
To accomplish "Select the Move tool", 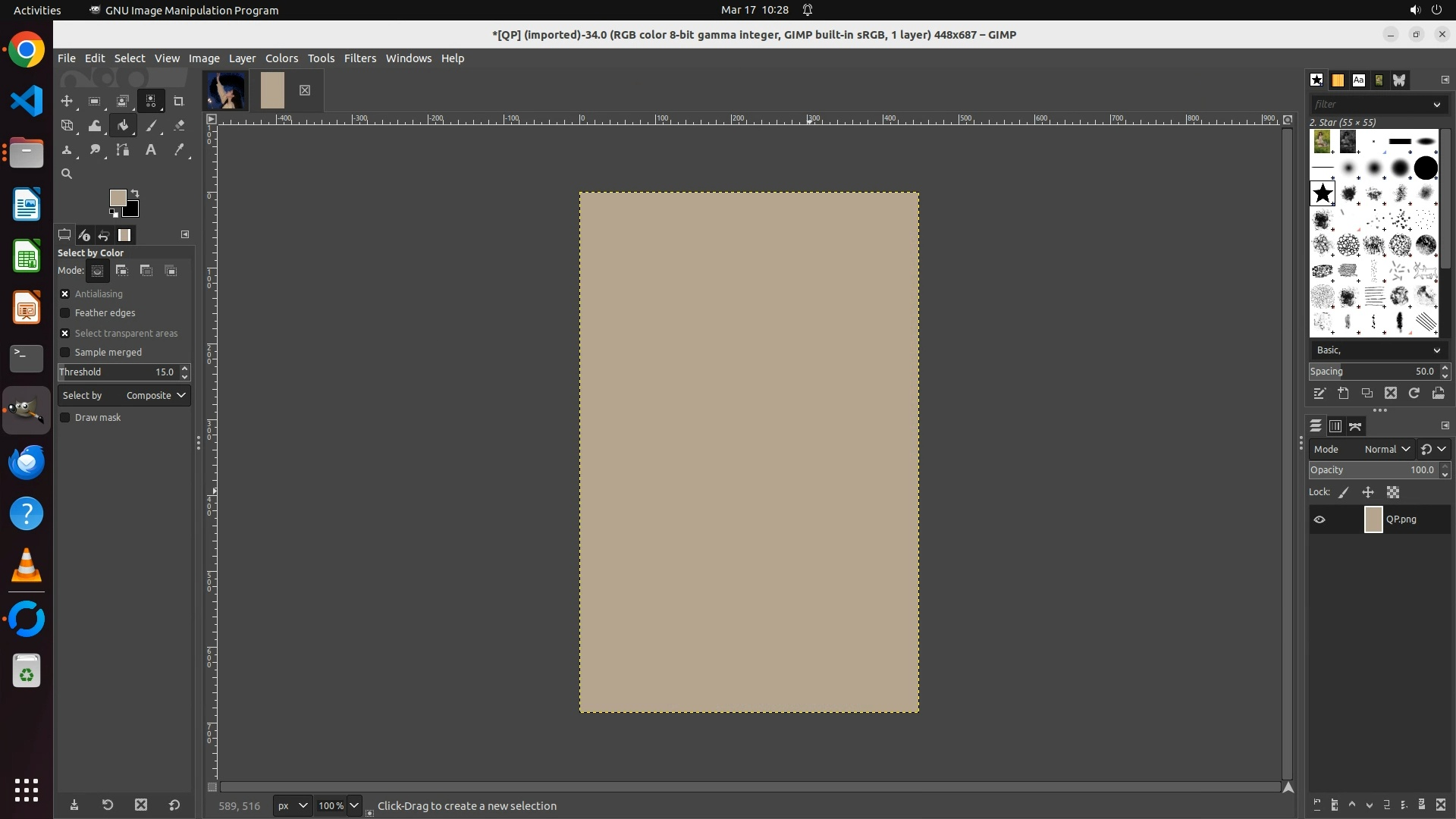I will [x=67, y=101].
